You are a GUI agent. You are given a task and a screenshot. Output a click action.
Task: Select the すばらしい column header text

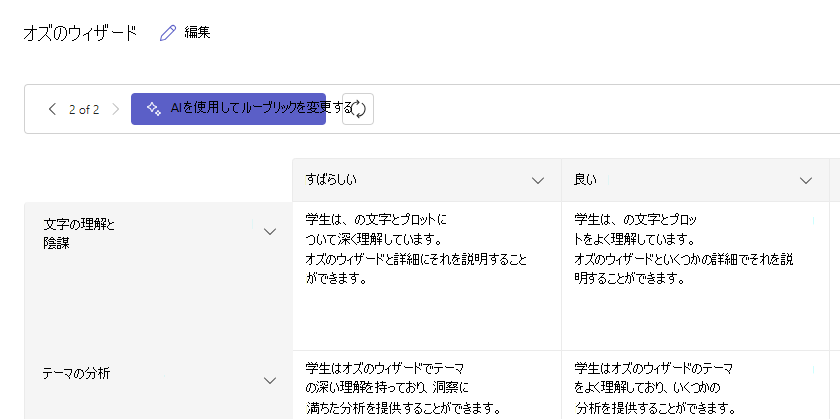coord(331,179)
